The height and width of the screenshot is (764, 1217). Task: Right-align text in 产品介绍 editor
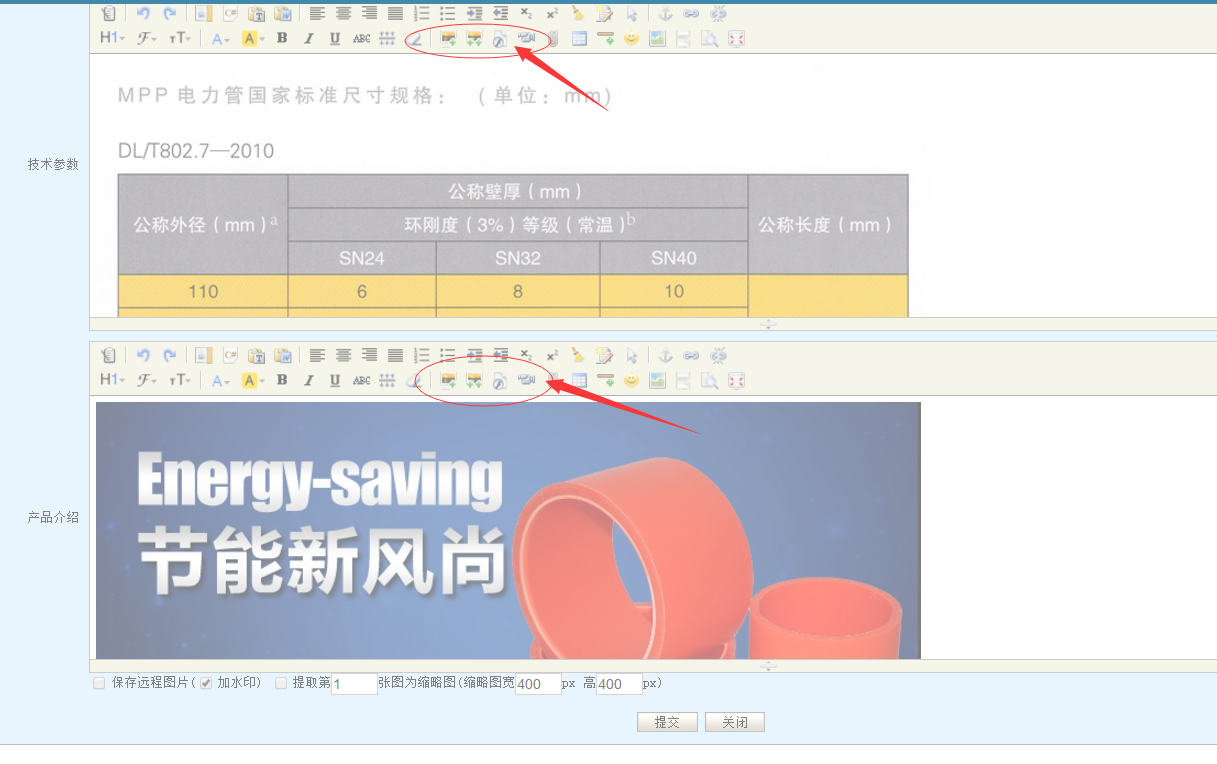369,355
